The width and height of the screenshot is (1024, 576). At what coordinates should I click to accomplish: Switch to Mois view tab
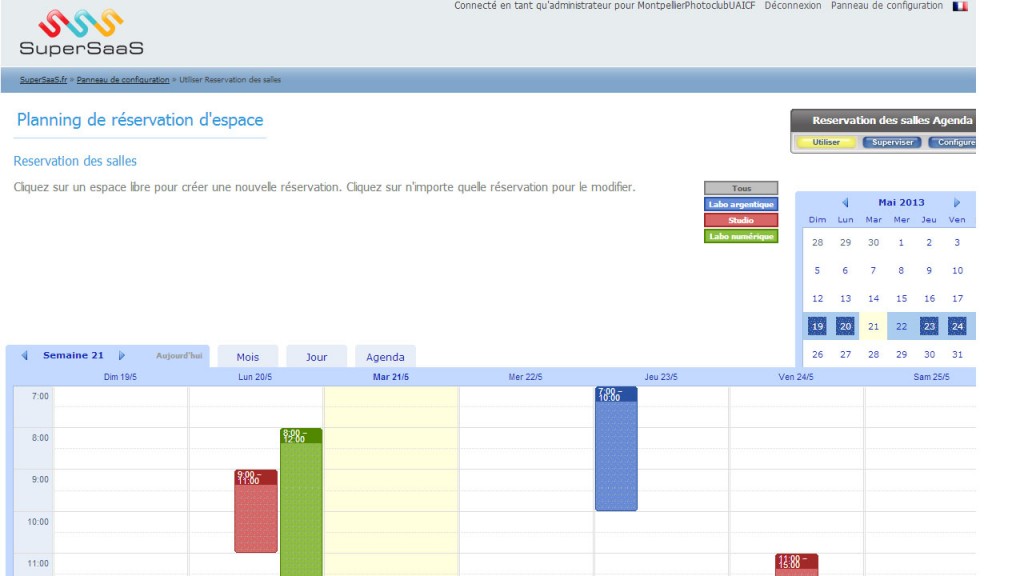coord(248,357)
